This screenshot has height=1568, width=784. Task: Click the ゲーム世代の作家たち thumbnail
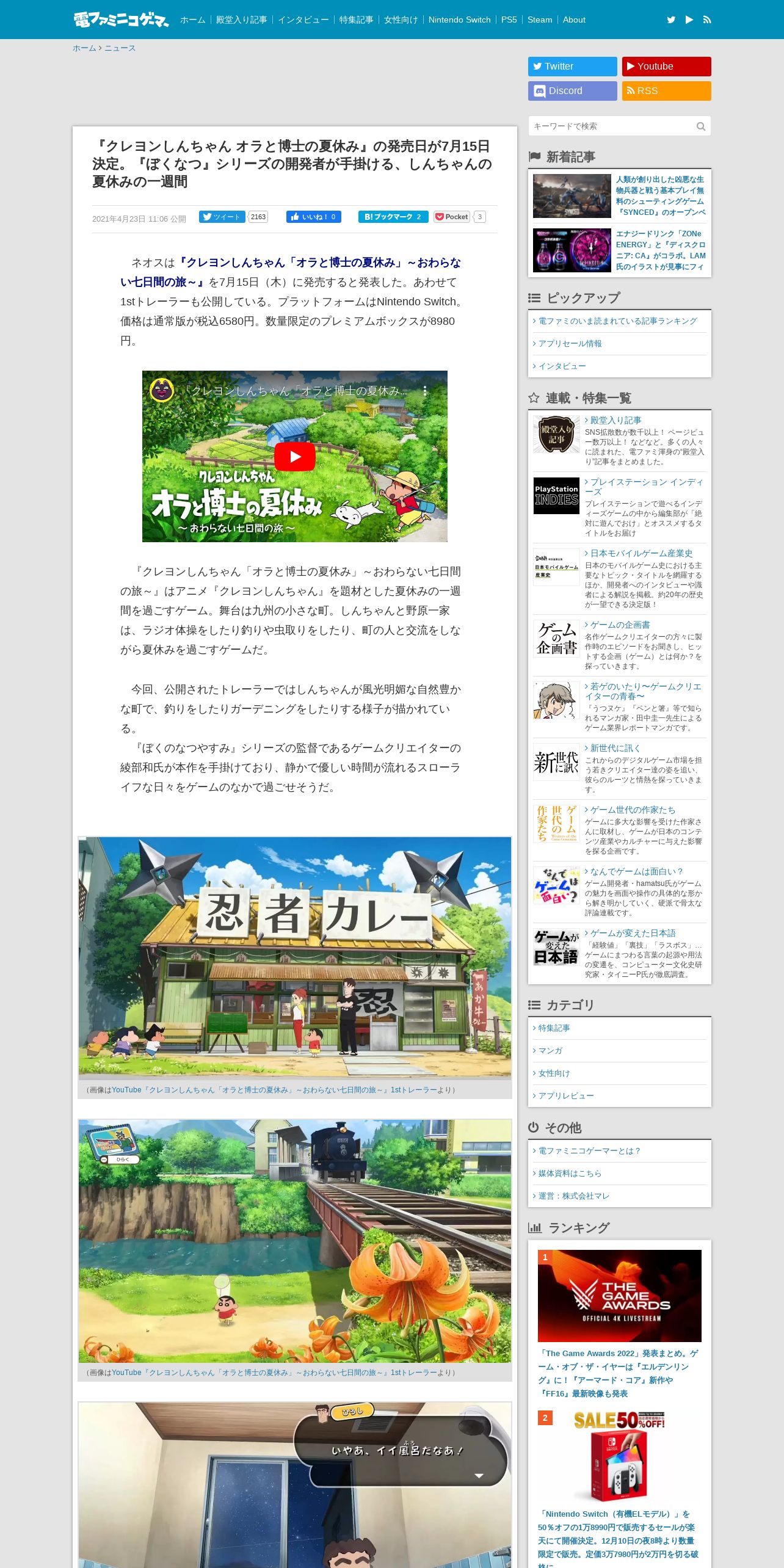point(556,824)
